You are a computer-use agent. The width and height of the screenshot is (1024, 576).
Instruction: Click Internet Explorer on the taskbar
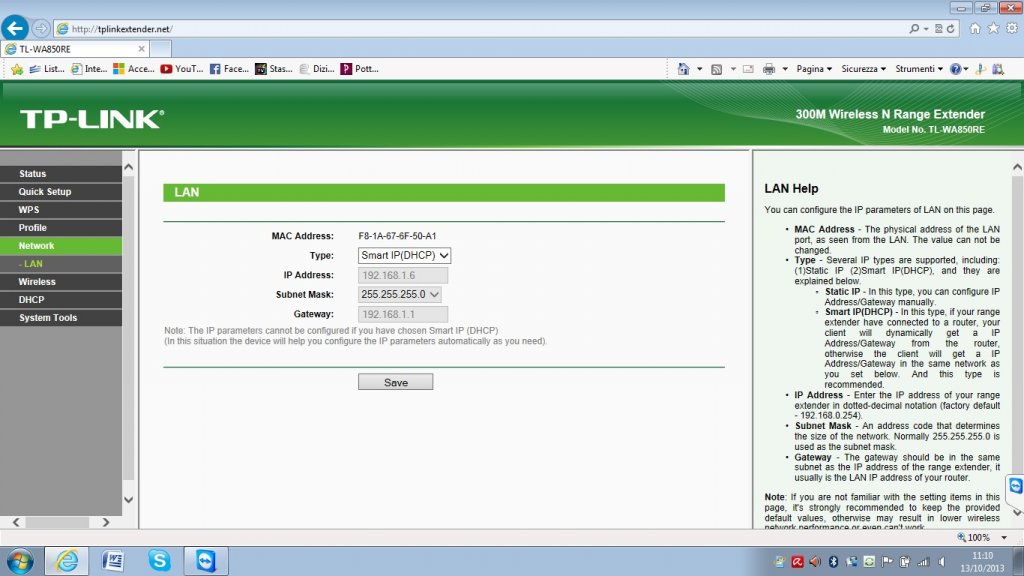tap(67, 561)
